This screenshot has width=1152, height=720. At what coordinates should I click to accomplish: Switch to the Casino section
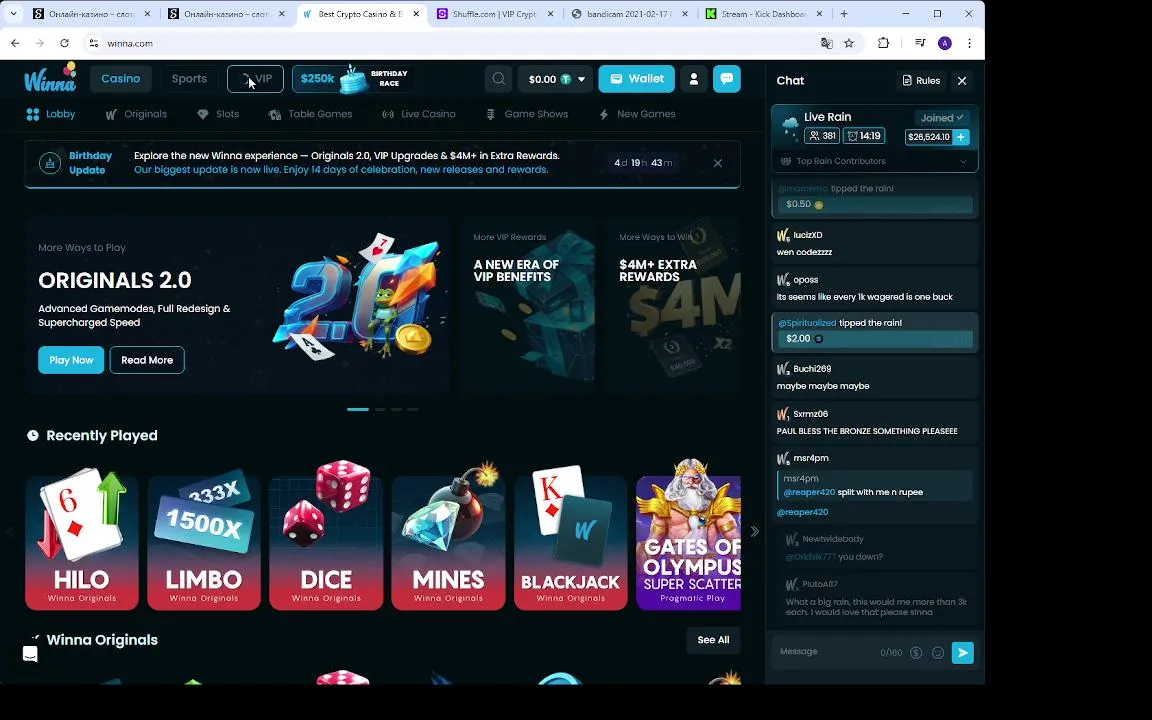pyautogui.click(x=120, y=79)
